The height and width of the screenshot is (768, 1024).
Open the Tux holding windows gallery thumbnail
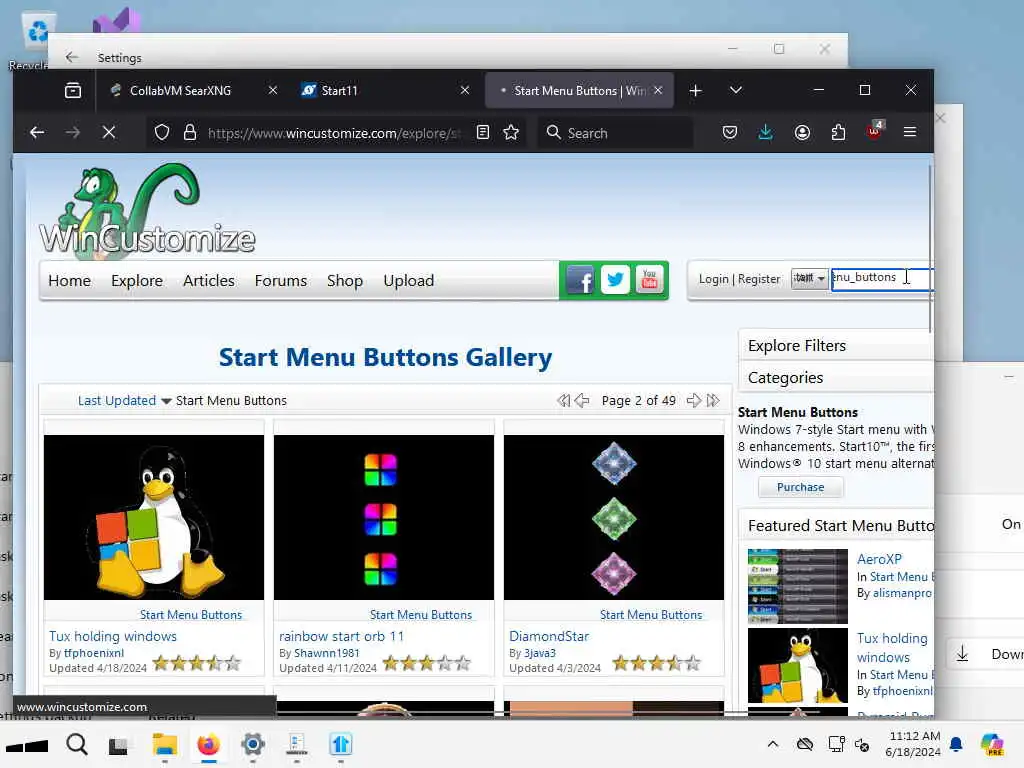[x=154, y=517]
